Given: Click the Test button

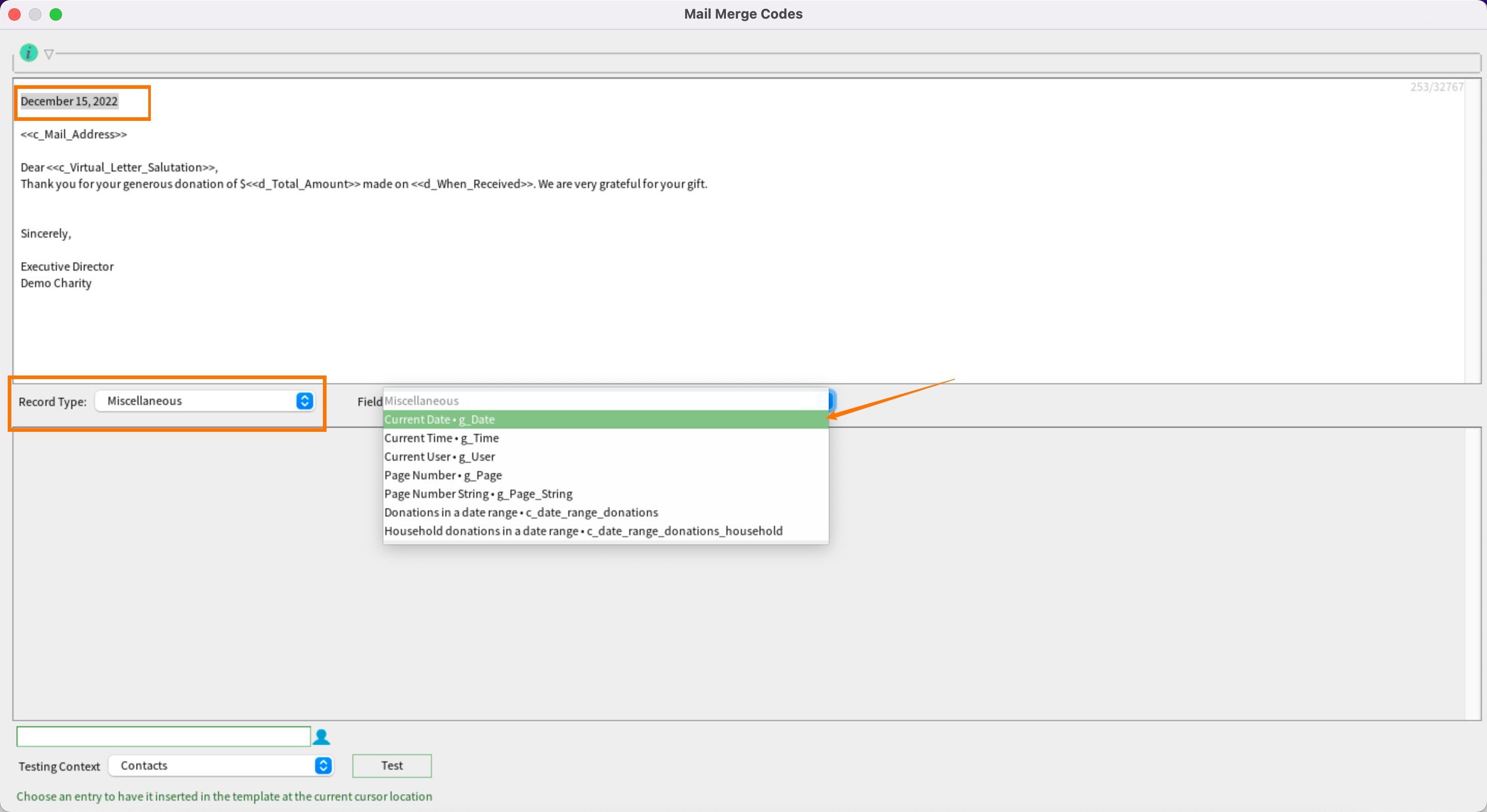Looking at the screenshot, I should pyautogui.click(x=392, y=766).
